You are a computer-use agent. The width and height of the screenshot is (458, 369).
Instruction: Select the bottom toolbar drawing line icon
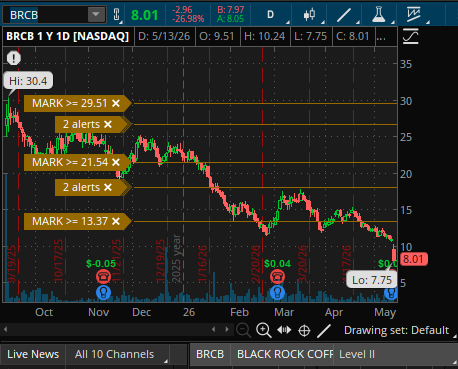click(x=324, y=331)
